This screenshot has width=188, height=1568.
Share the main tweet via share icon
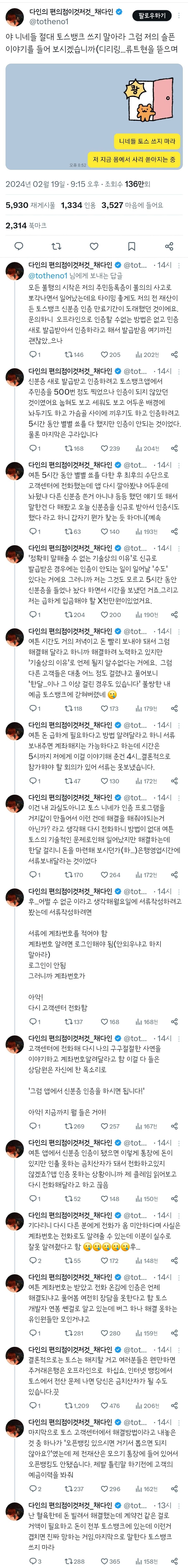tap(169, 246)
